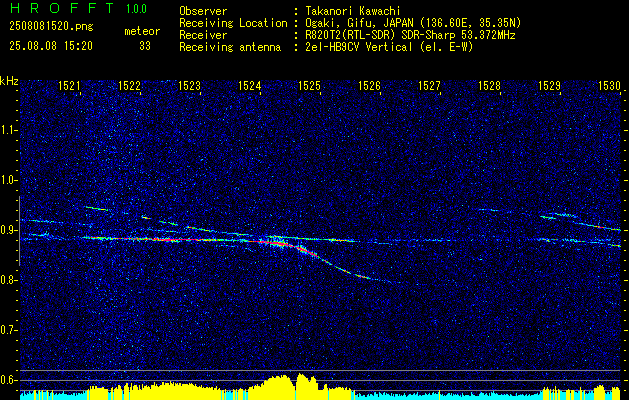Click the date 25.08.08 15:20
The width and height of the screenshot is (629, 400).
coord(51,46)
